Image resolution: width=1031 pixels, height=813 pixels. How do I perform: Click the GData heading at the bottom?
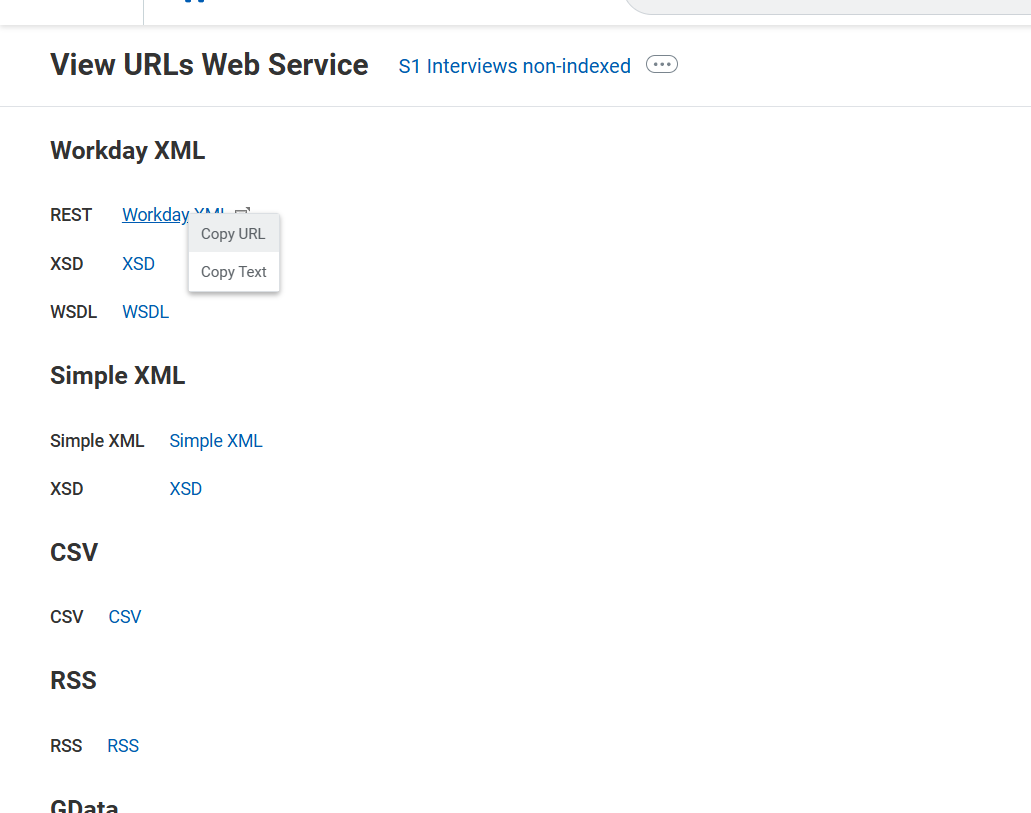point(84,805)
